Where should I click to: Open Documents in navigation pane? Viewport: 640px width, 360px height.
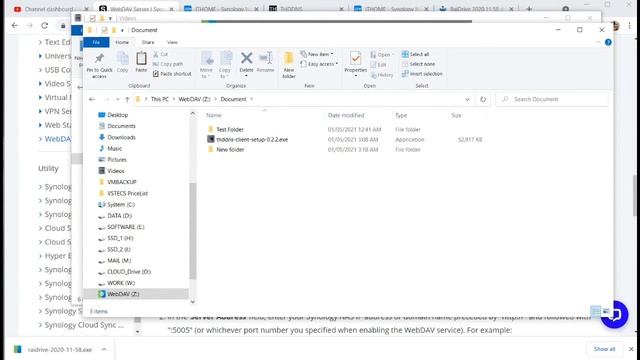(121, 126)
